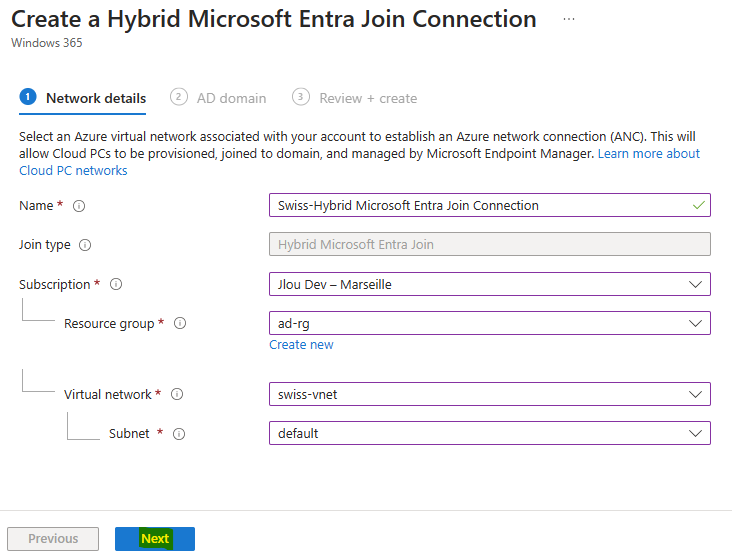
Task: Click the Subscription field label
Action: coord(55,284)
